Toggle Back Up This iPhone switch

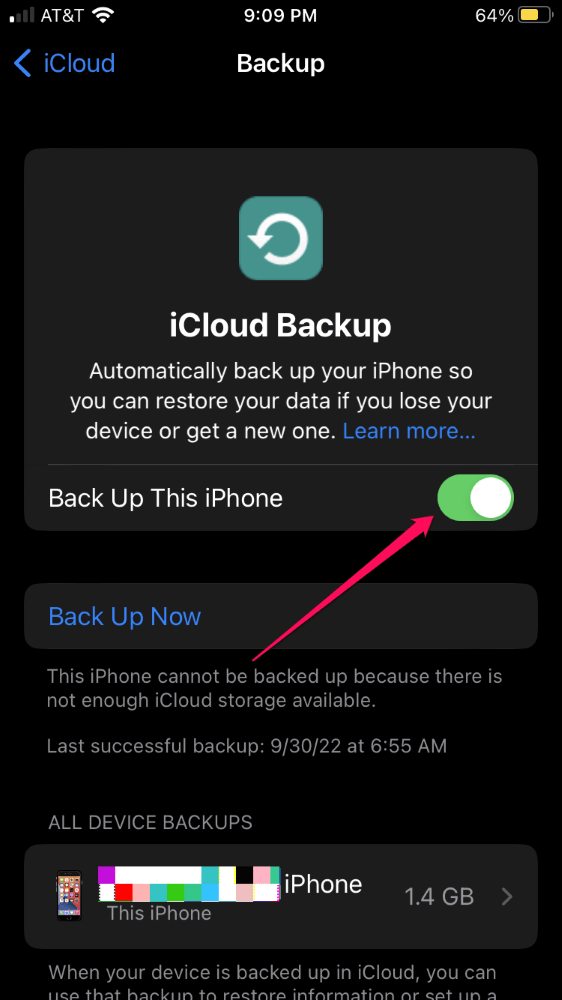(475, 497)
